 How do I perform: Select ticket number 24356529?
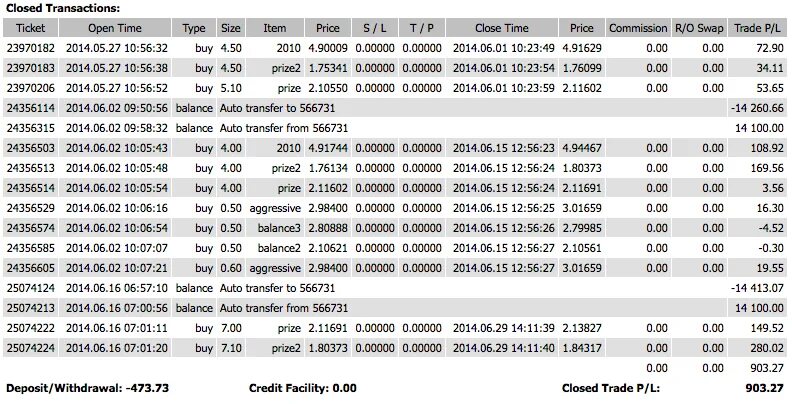pyautogui.click(x=31, y=208)
